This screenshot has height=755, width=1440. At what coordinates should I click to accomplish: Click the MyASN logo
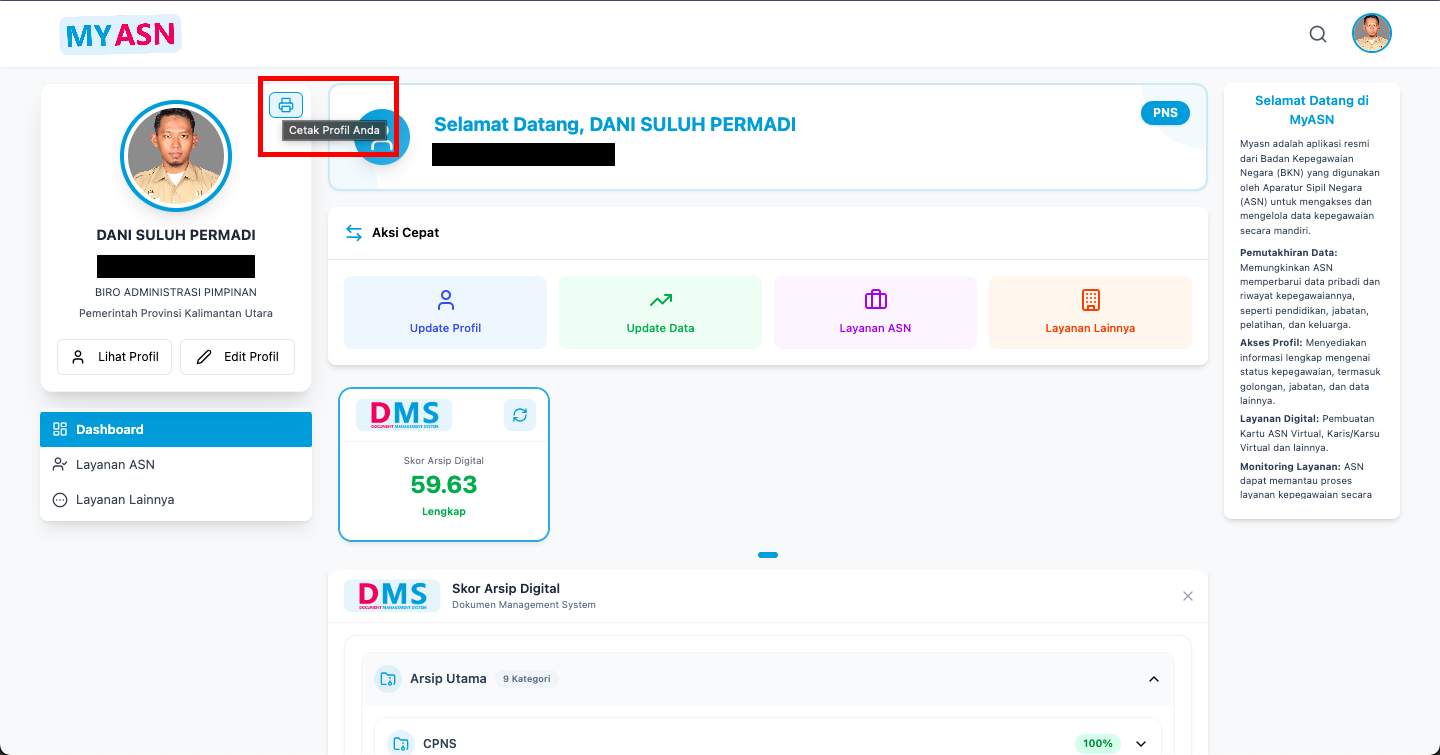click(x=120, y=35)
